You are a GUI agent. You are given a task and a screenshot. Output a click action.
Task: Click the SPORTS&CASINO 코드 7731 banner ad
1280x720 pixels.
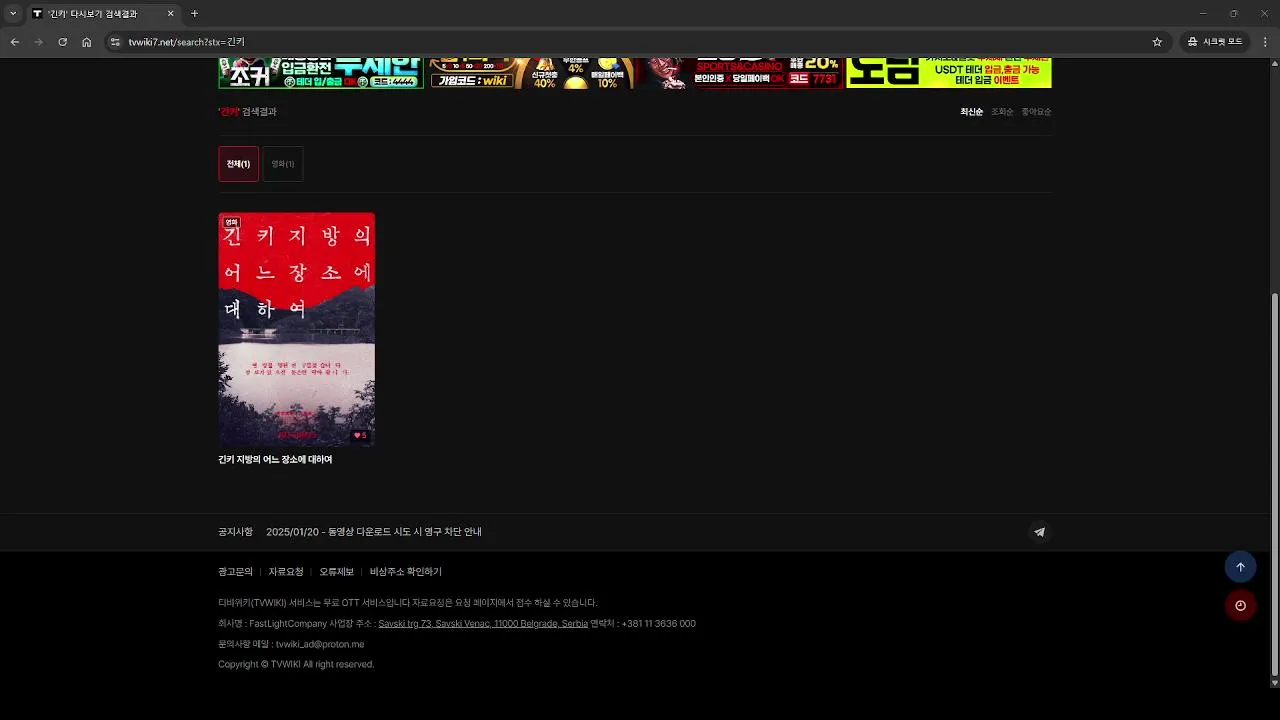click(x=741, y=73)
